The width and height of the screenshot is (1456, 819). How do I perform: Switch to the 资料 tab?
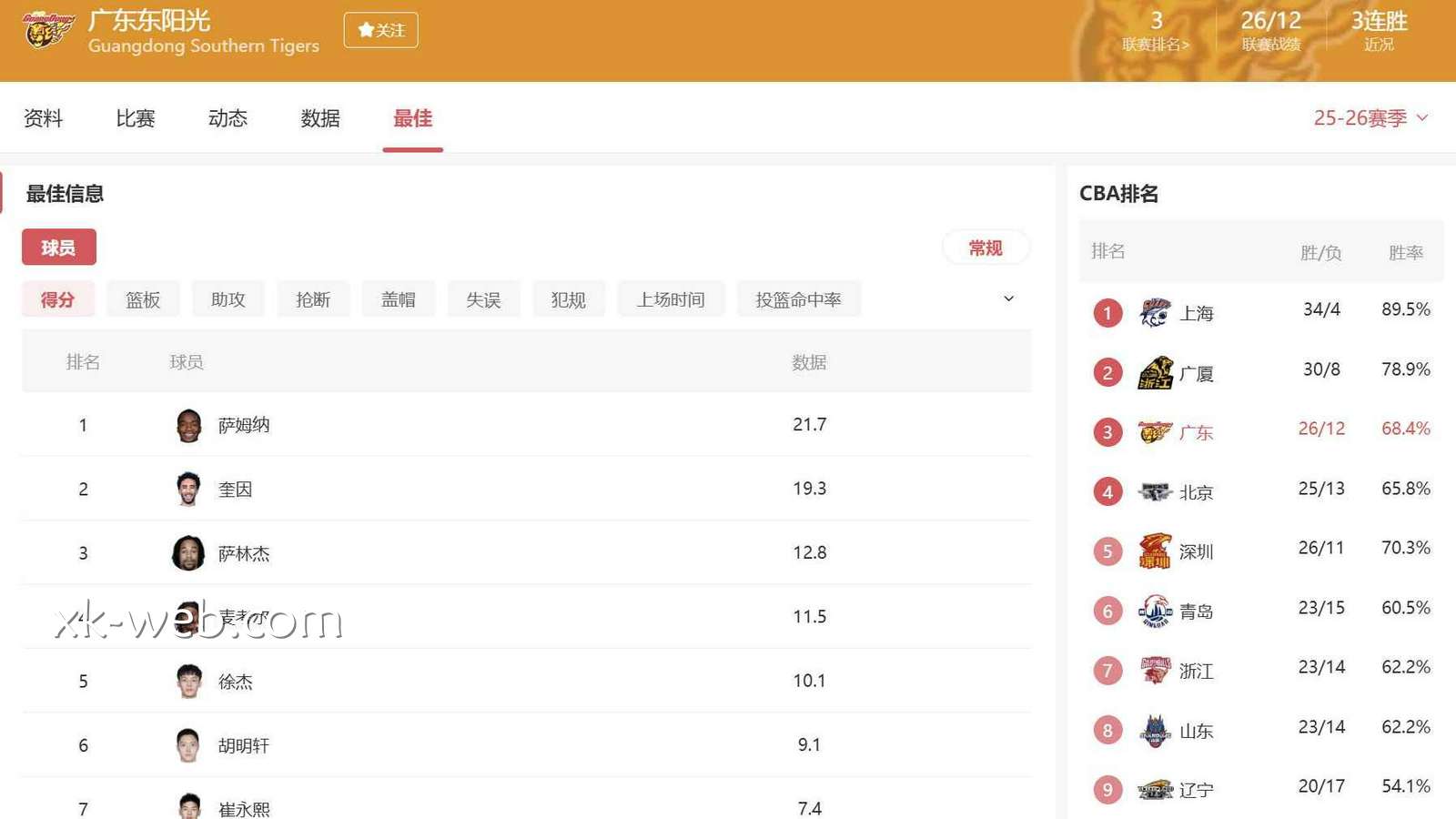tap(44, 118)
